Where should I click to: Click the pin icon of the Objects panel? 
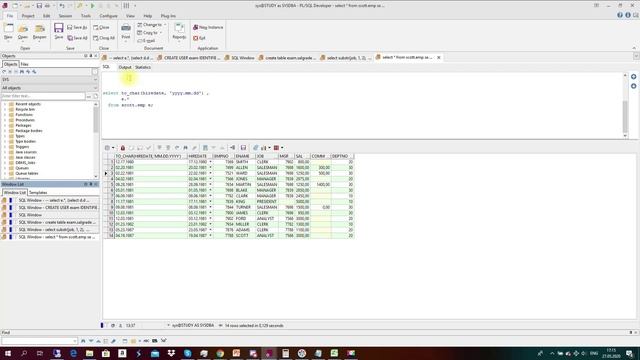point(91,56)
